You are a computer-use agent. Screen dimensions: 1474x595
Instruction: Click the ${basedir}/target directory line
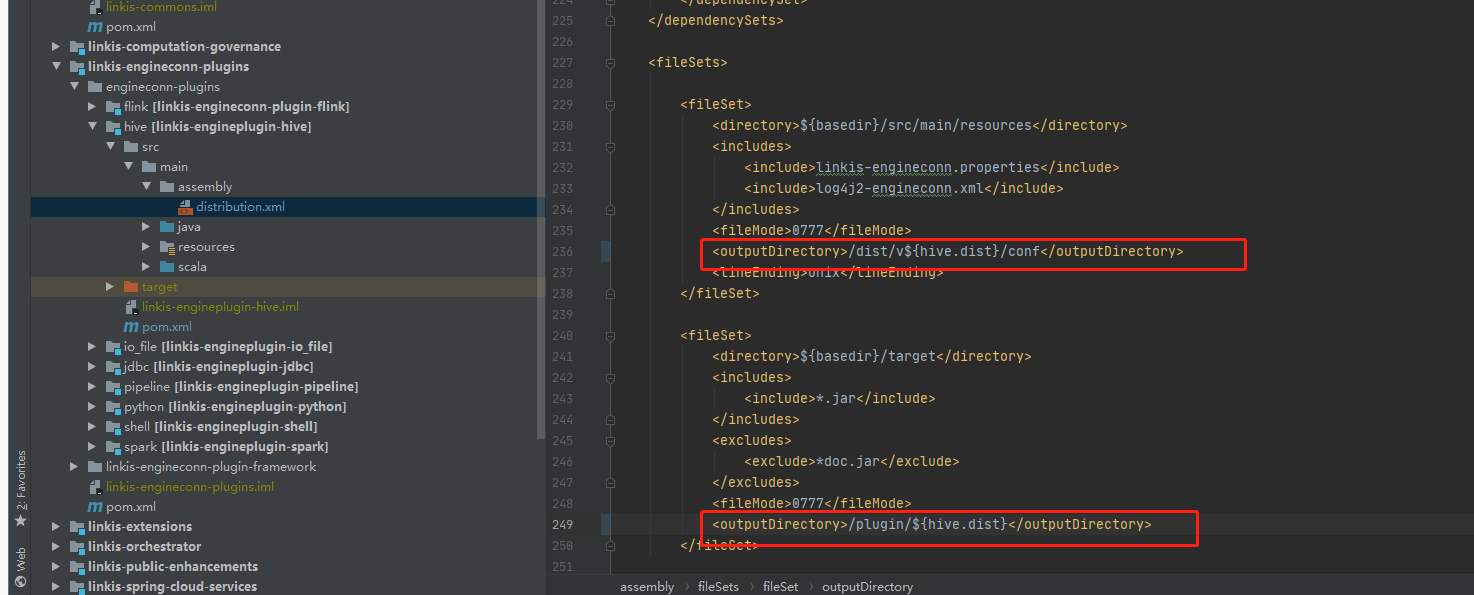(871, 356)
